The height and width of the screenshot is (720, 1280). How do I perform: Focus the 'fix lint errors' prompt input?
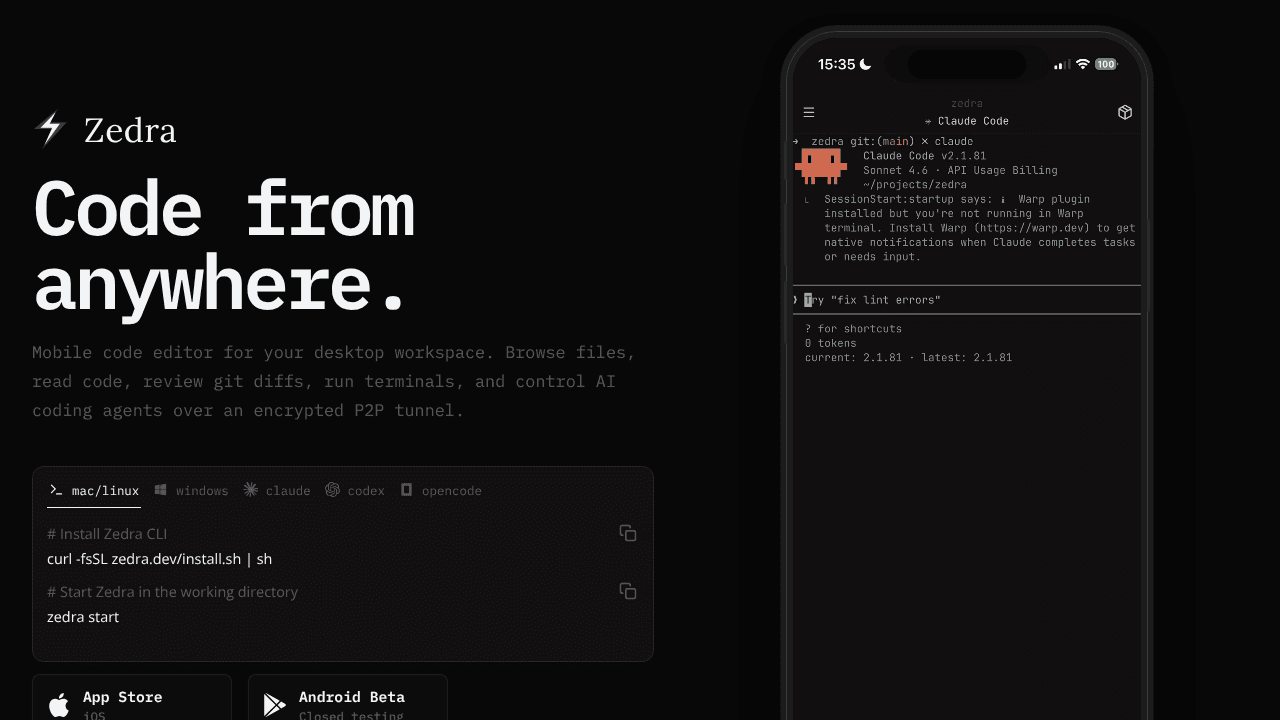point(966,300)
